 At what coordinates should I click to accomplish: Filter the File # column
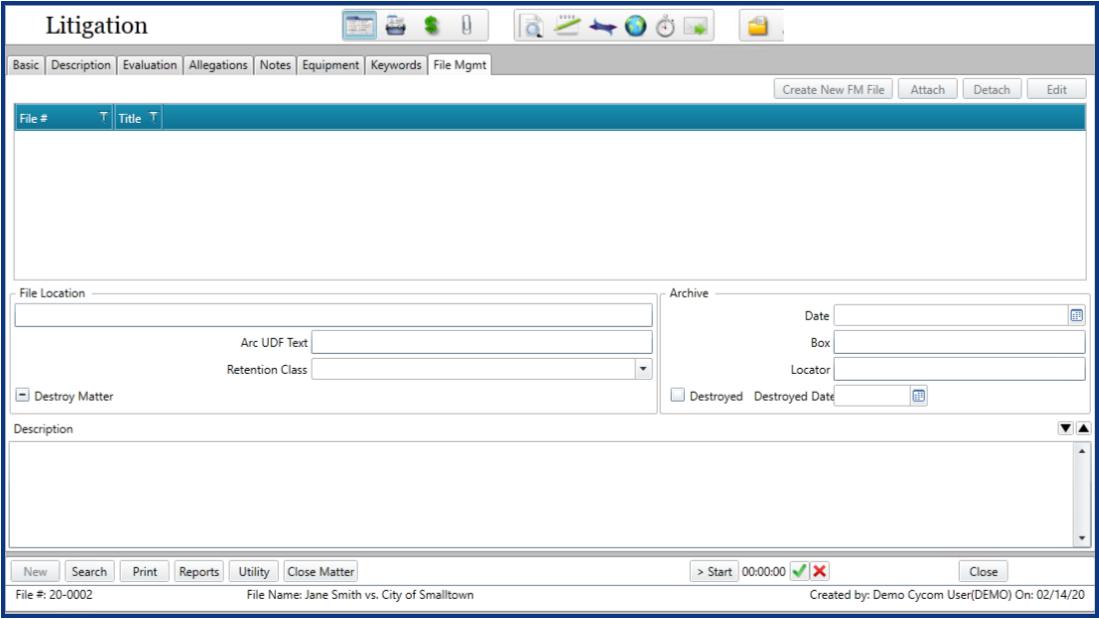click(x=103, y=118)
